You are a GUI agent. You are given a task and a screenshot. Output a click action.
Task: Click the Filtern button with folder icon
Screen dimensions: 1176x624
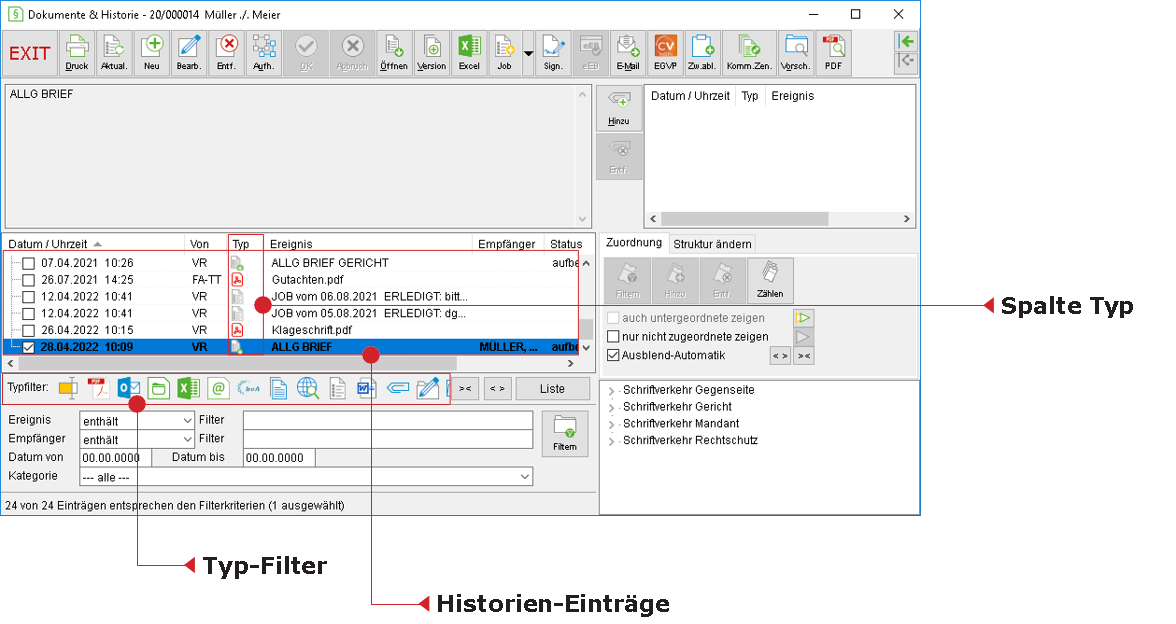565,434
